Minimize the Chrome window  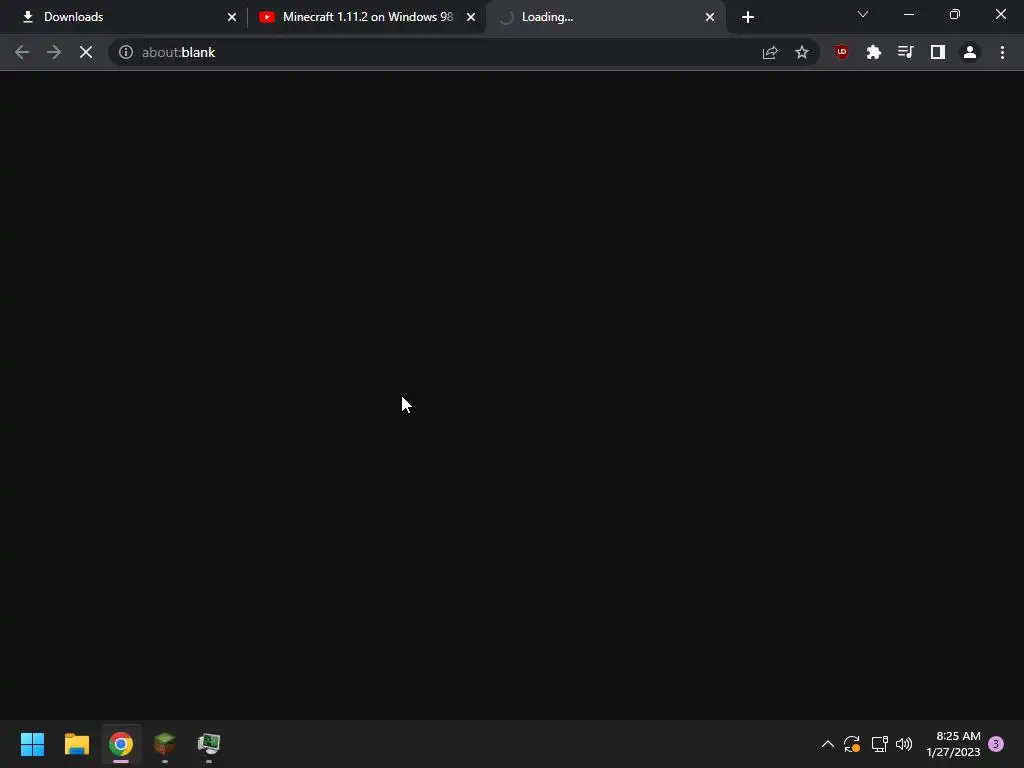(x=908, y=14)
